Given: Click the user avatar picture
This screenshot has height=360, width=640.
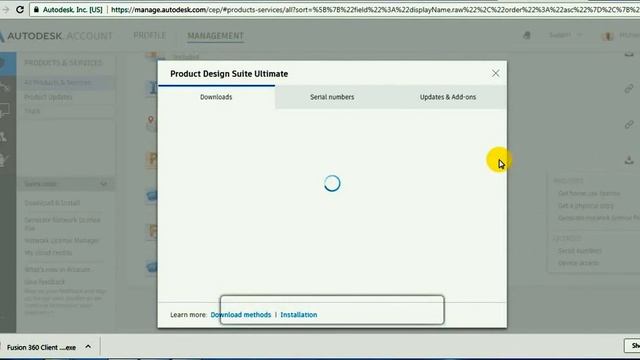Looking at the screenshot, I should point(608,36).
